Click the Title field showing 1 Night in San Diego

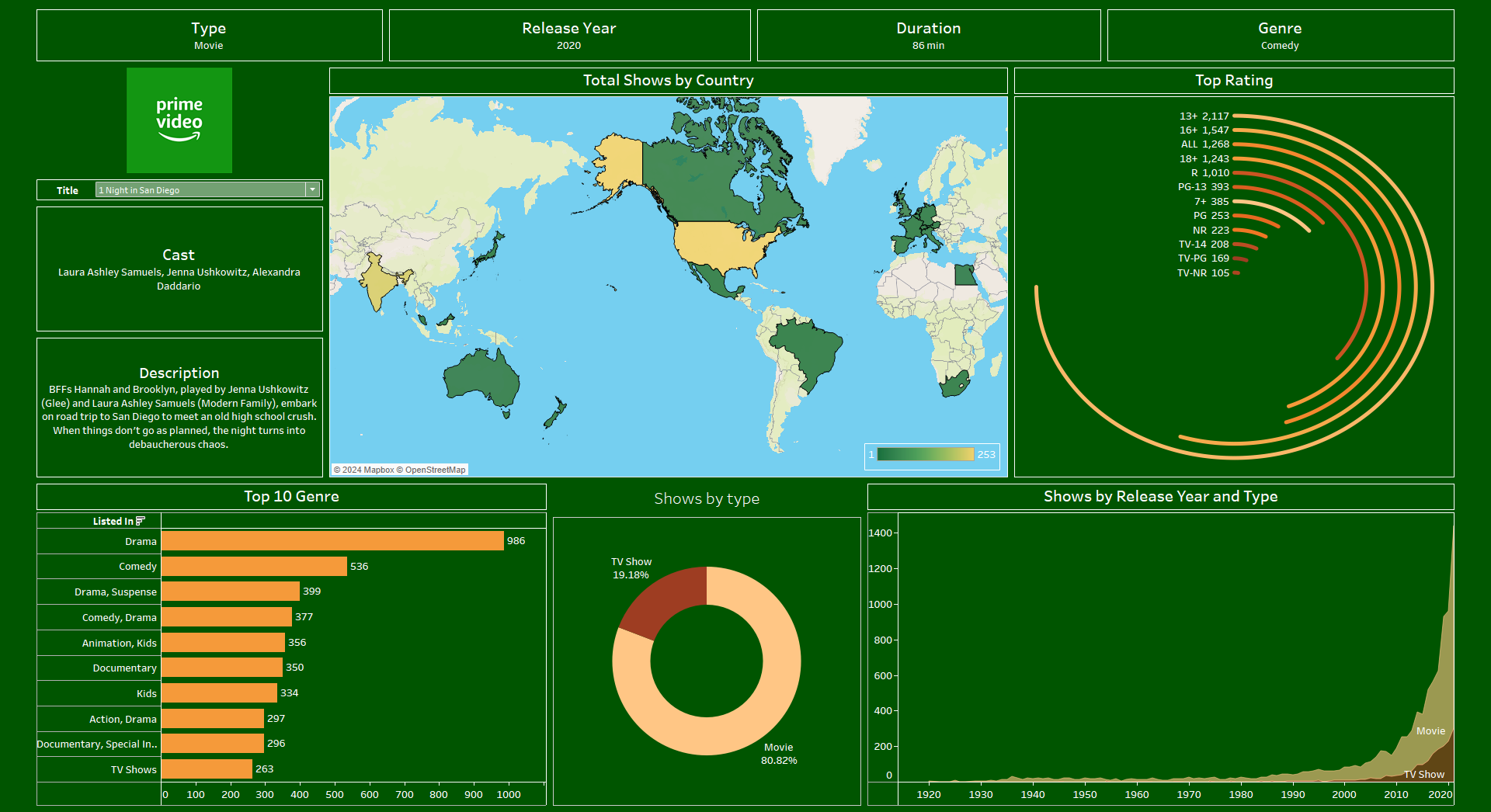200,190
